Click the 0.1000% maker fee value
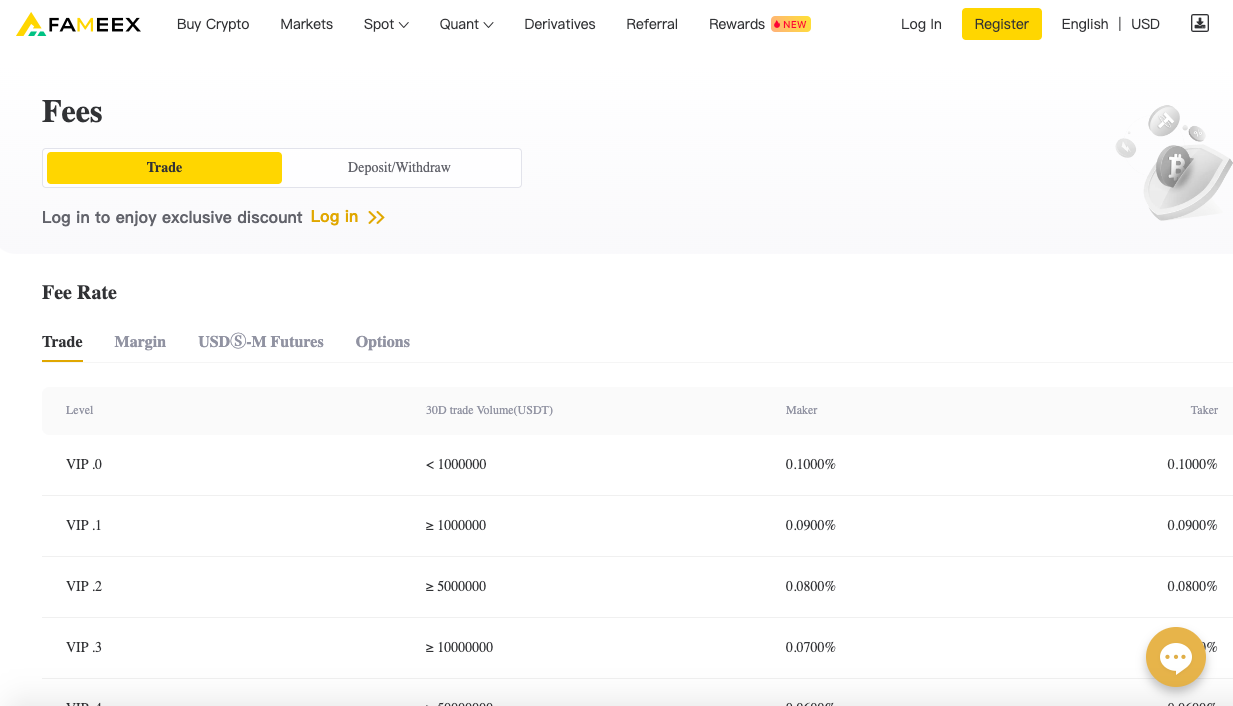 click(x=811, y=465)
